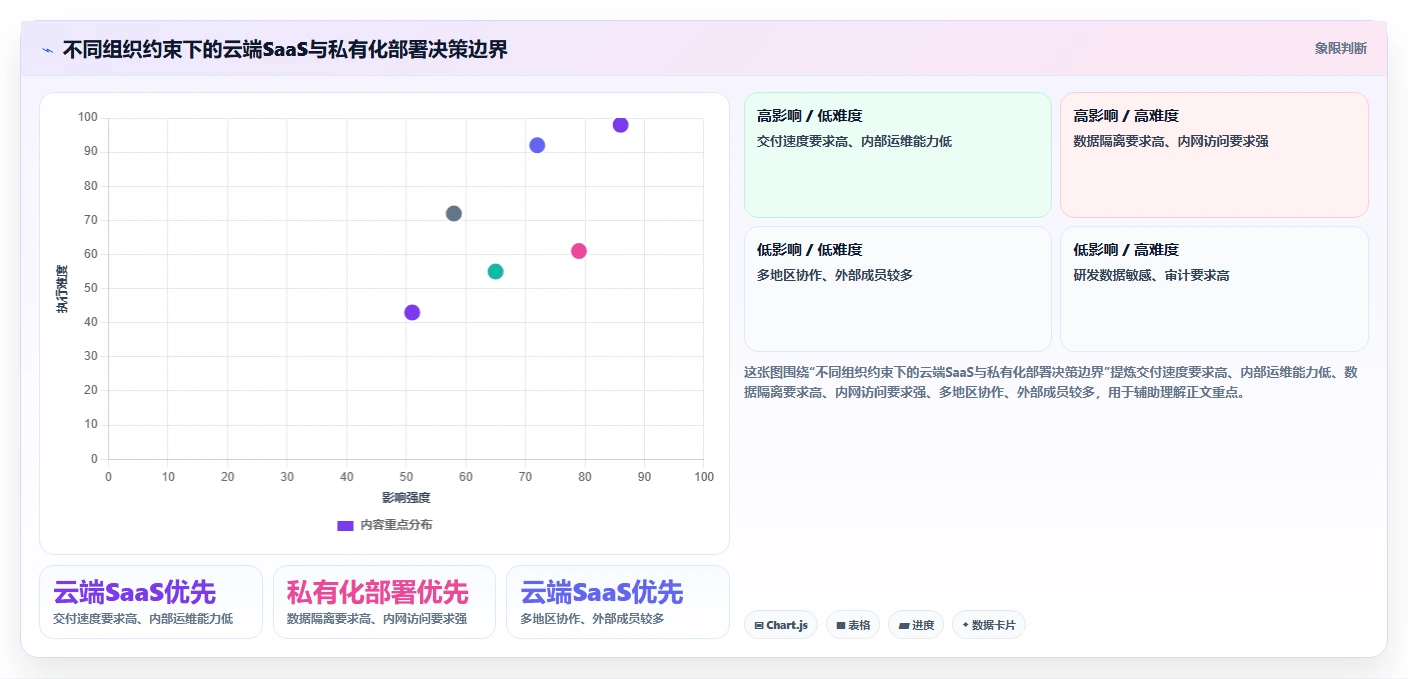Select the gray data point at impact 58
The image size is (1408, 679).
pos(454,213)
